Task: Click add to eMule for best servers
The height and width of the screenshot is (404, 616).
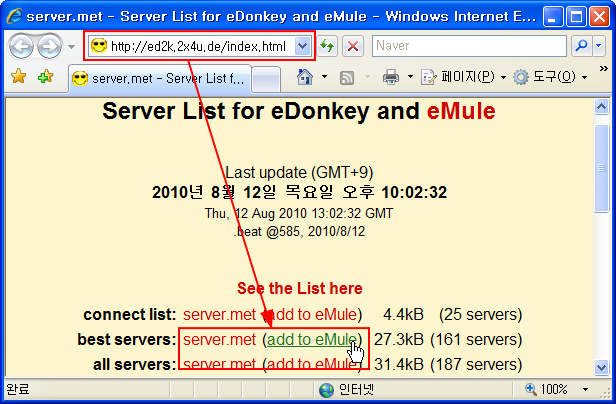Action: point(312,340)
